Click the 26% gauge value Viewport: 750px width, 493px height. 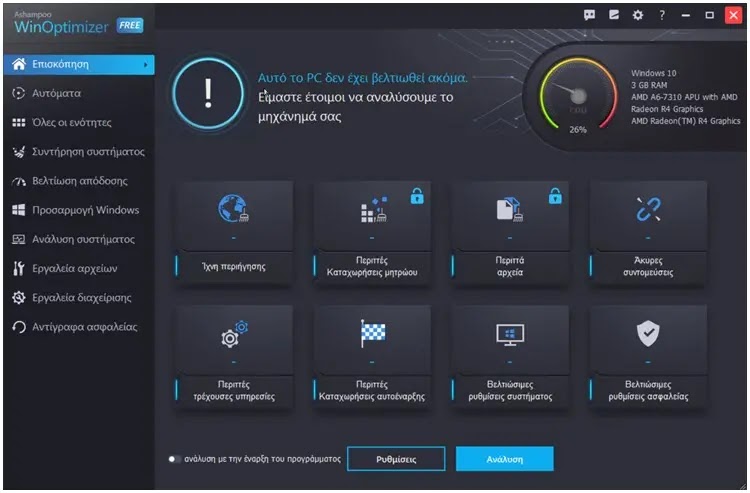578,130
